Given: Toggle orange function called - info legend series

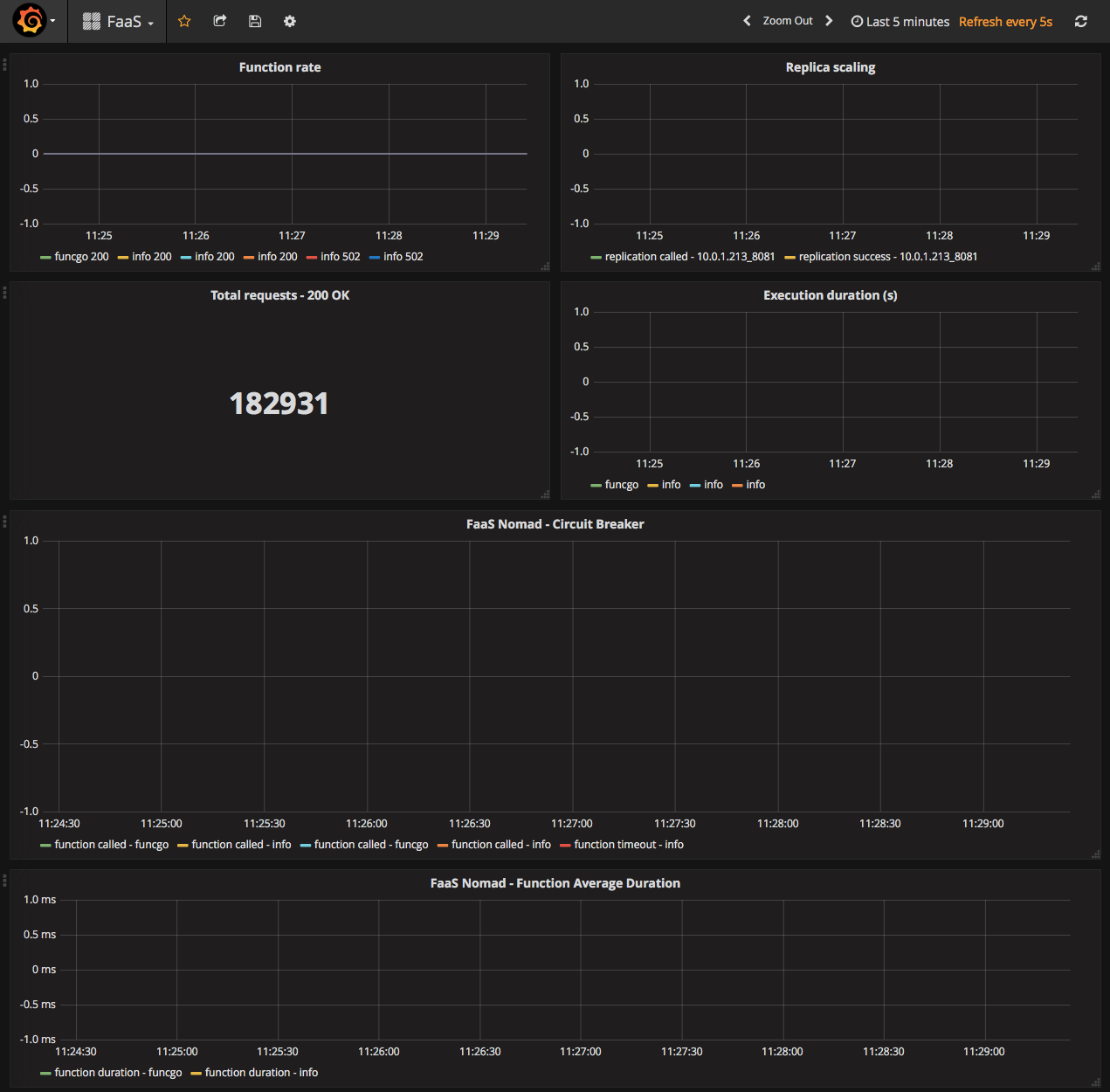Looking at the screenshot, I should (501, 845).
